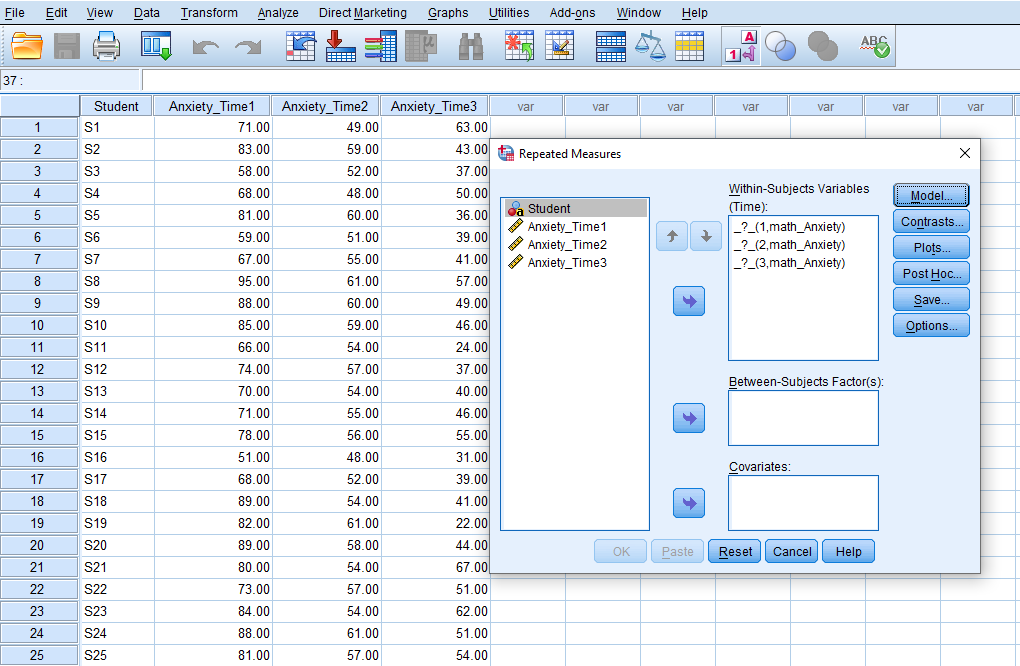The width and height of the screenshot is (1020, 666).
Task: Click the cell editor bar field
Action: [x=580, y=81]
